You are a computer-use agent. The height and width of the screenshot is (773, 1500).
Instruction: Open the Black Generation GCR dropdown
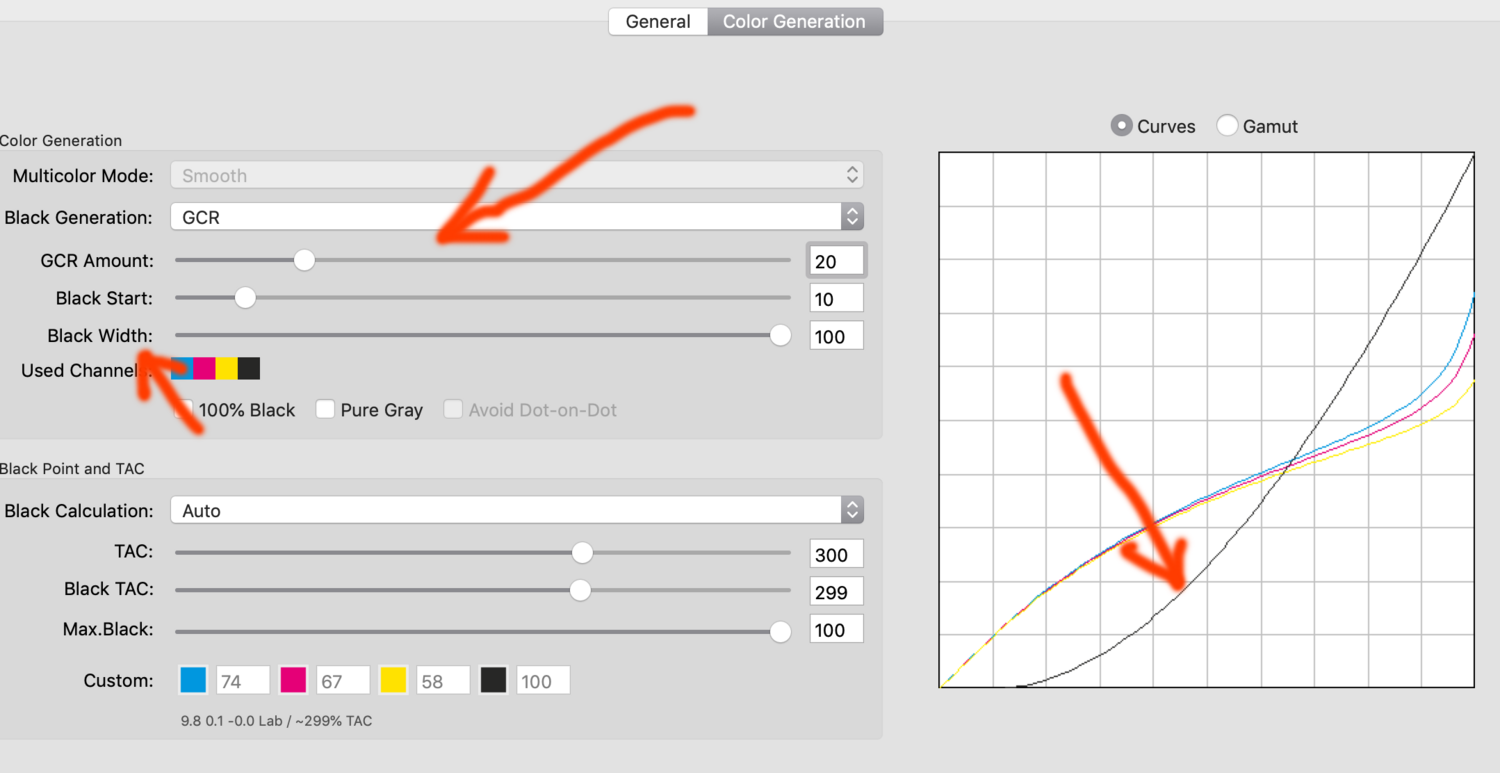[516, 217]
